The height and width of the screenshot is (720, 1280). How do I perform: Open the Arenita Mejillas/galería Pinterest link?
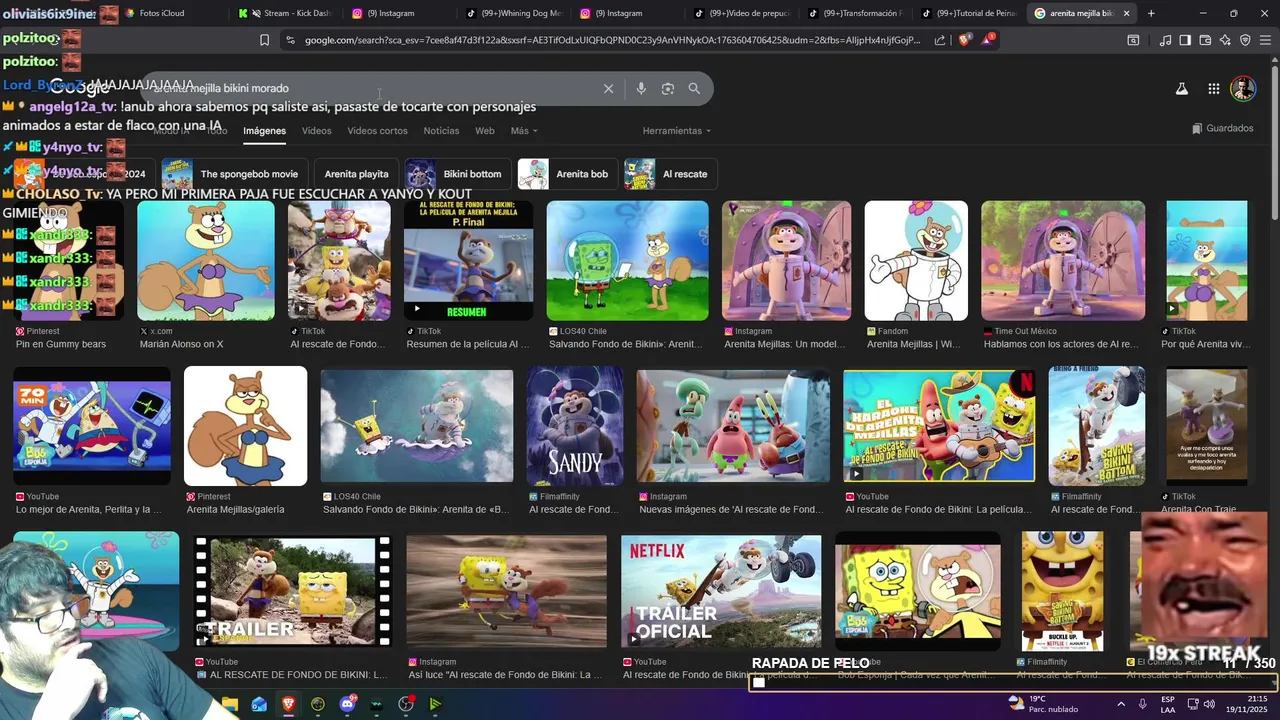click(x=235, y=510)
